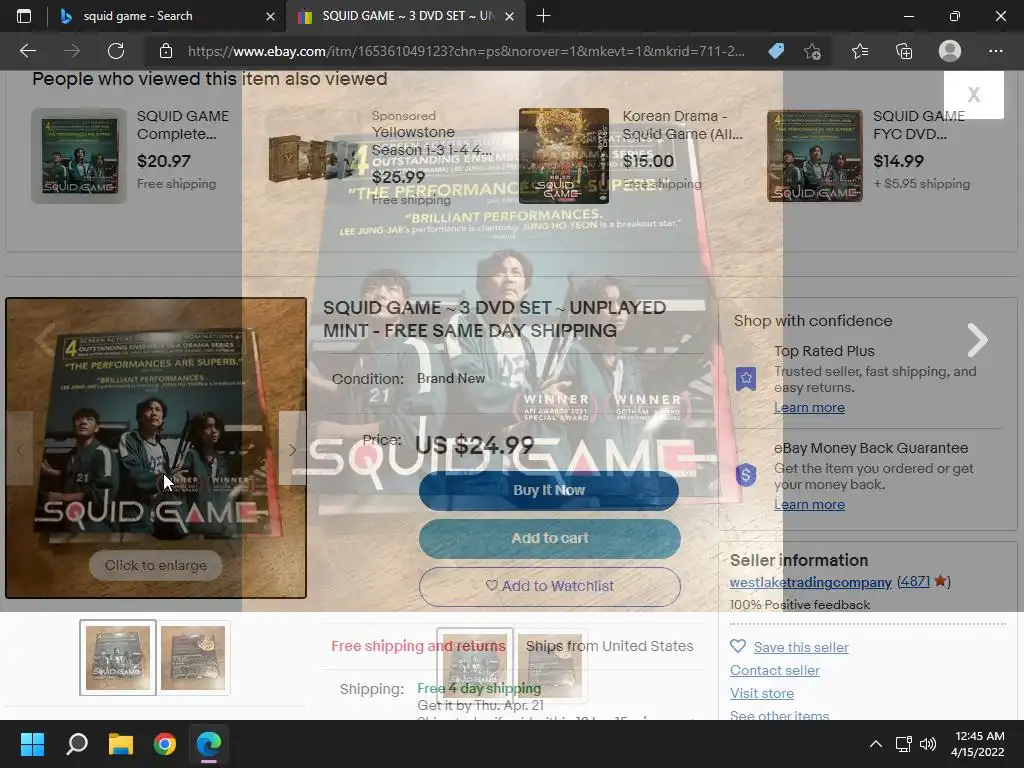Go to previous product photo arrow
Screen dimensions: 1024x768
click(20, 449)
